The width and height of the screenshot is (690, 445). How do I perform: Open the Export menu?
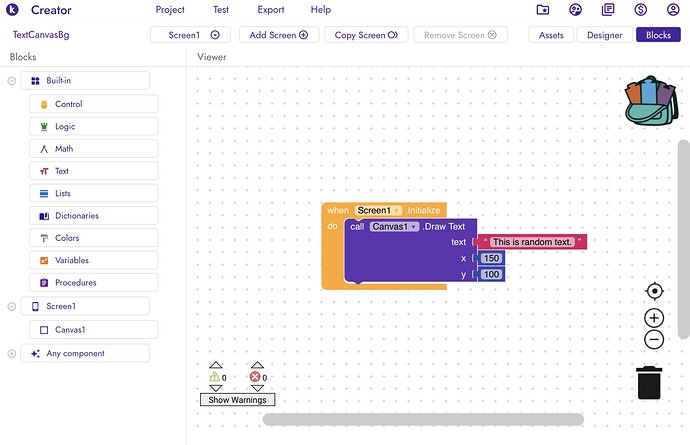point(271,10)
